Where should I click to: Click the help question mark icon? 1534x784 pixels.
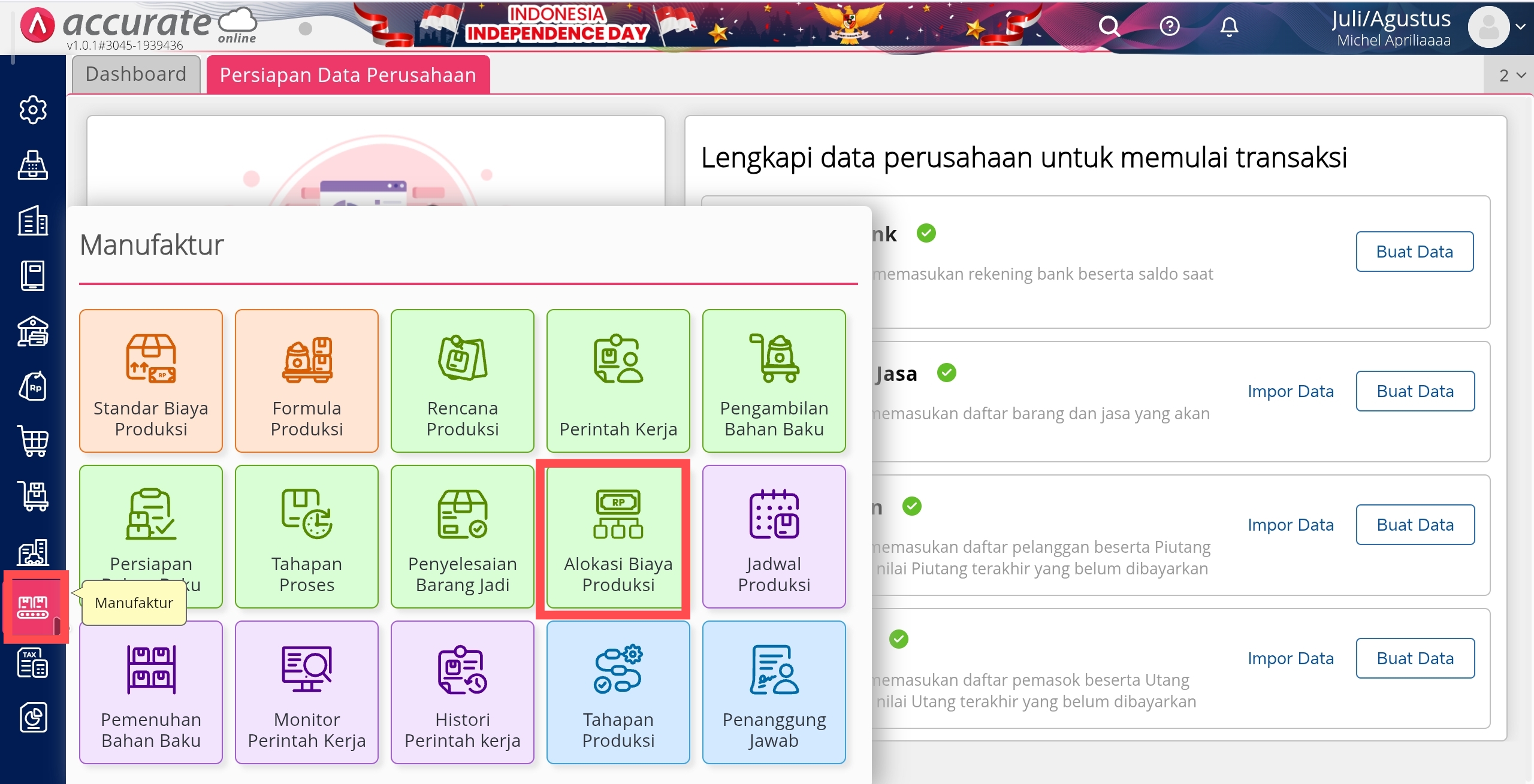click(1169, 26)
